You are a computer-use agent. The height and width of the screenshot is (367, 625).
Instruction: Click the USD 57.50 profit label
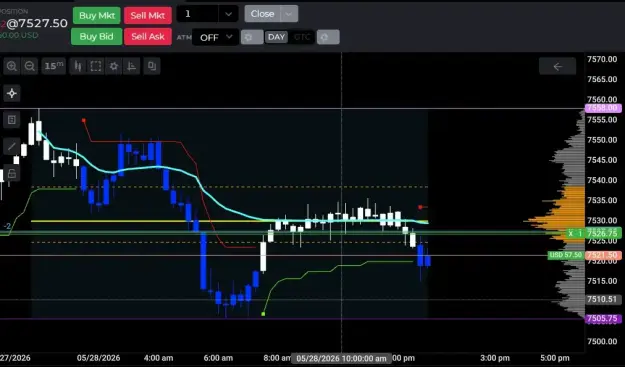pyautogui.click(x=566, y=255)
